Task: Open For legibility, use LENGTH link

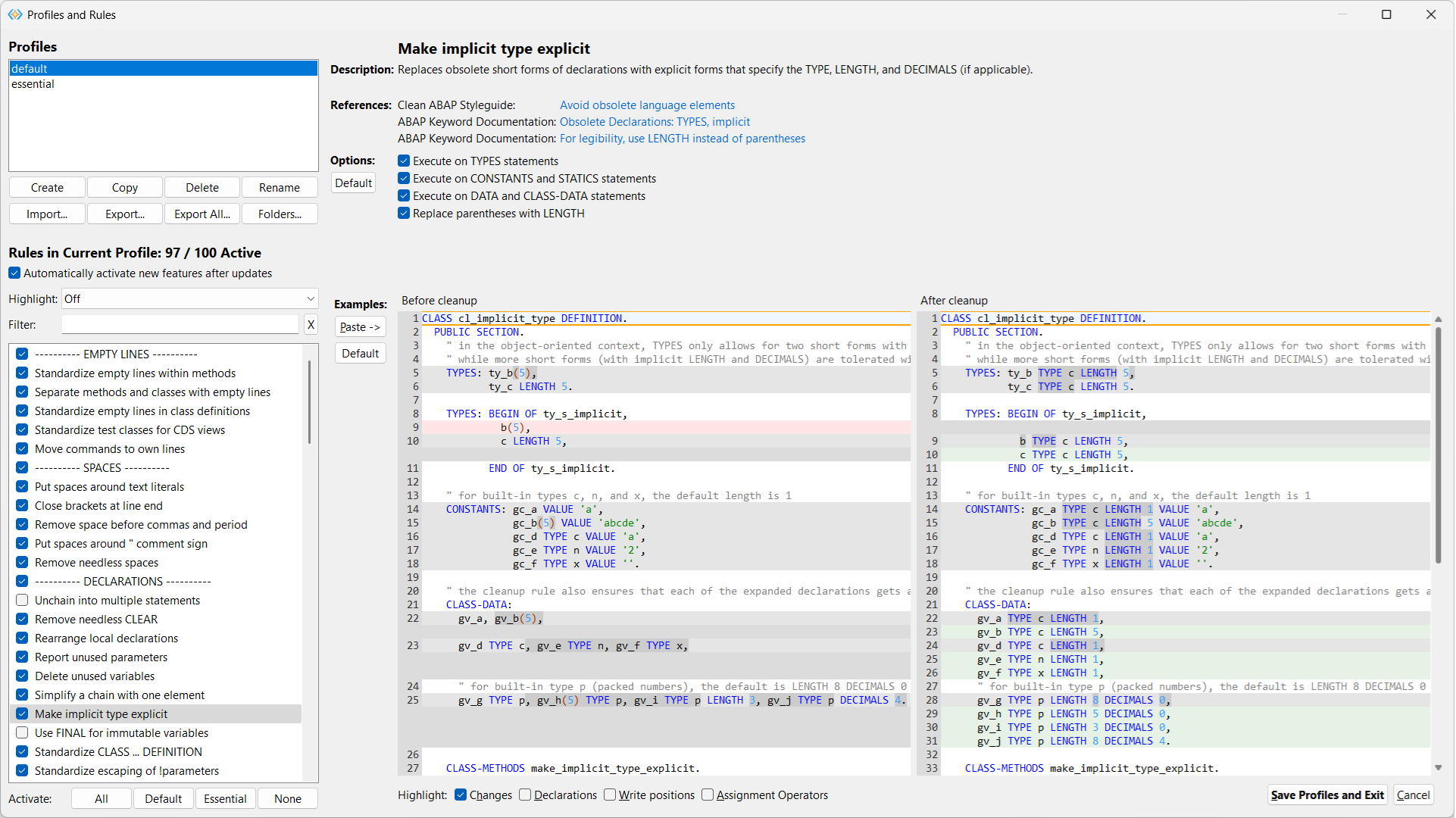Action: 683,139
